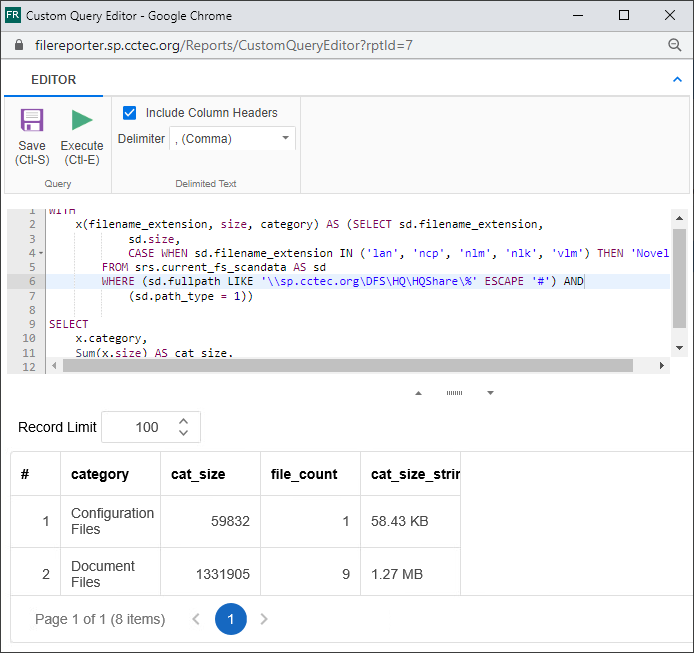Go to page 1 of results
This screenshot has height=653, width=694.
230,619
